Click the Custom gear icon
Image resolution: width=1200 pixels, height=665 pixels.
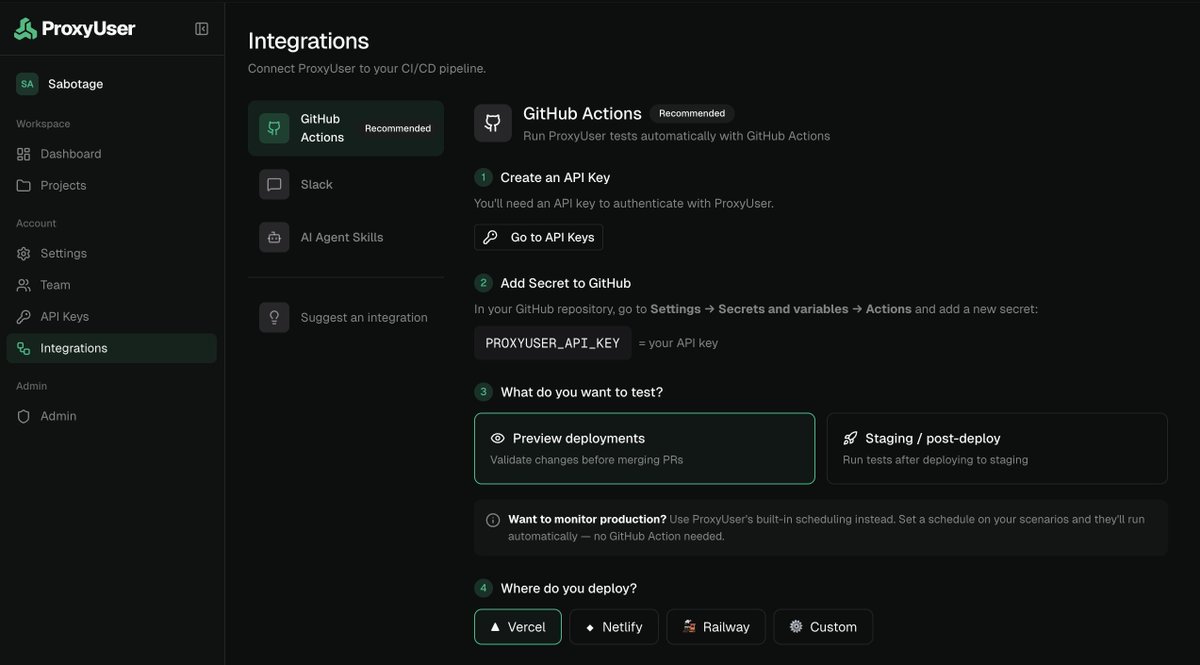pyautogui.click(x=796, y=627)
